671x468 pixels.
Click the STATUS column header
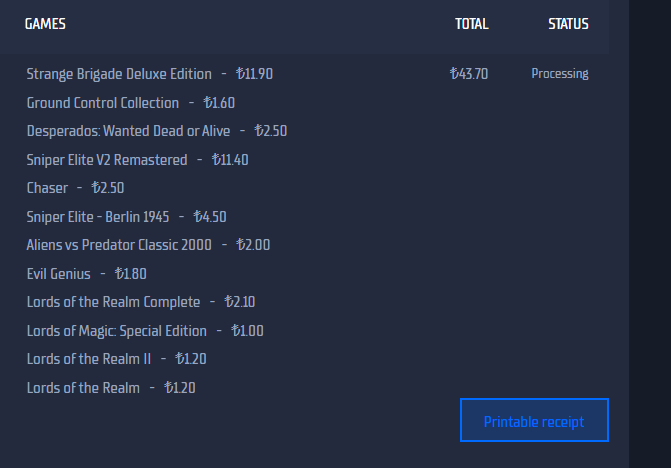[x=568, y=24]
